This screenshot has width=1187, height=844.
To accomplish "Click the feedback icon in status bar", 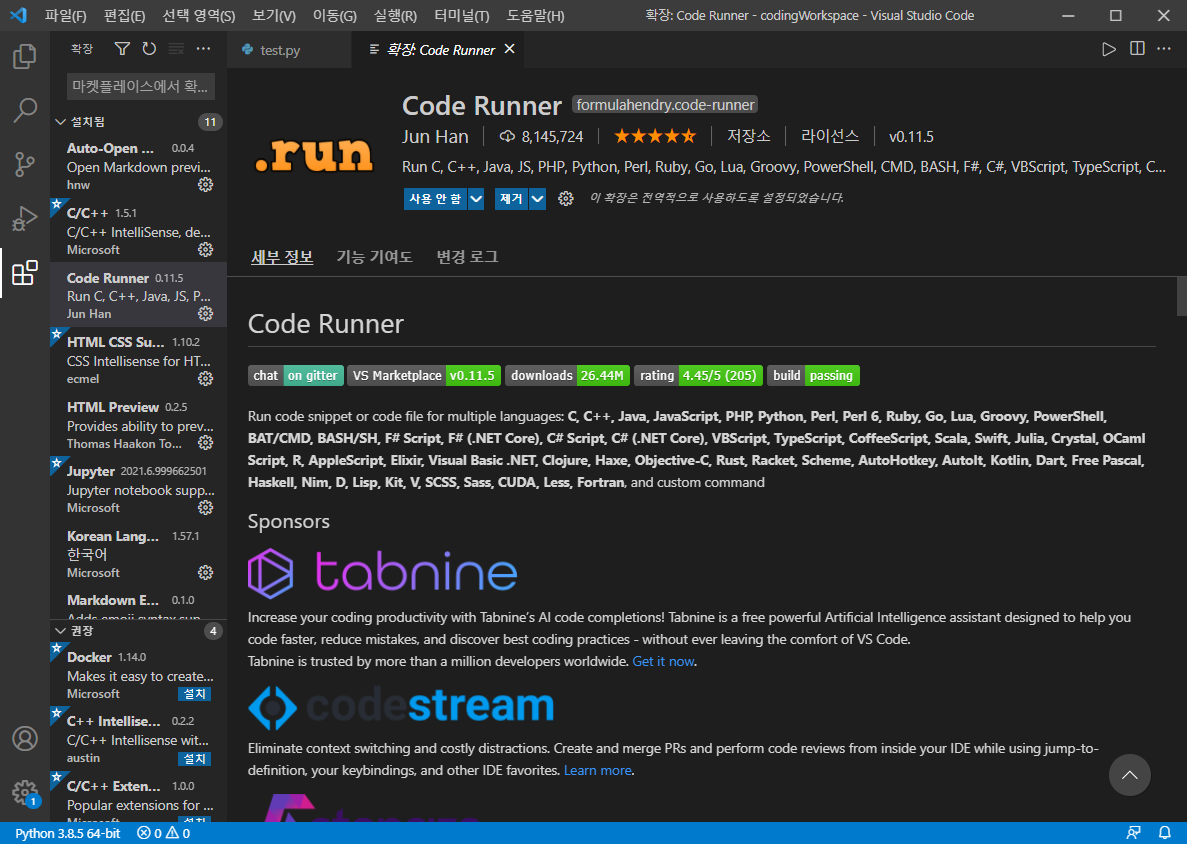I will point(1133,833).
